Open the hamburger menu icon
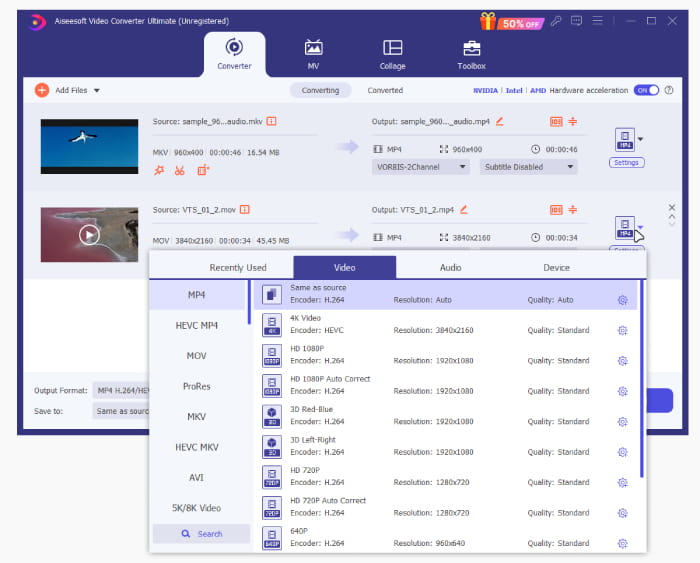Viewport: 700px width, 563px height. point(597,21)
